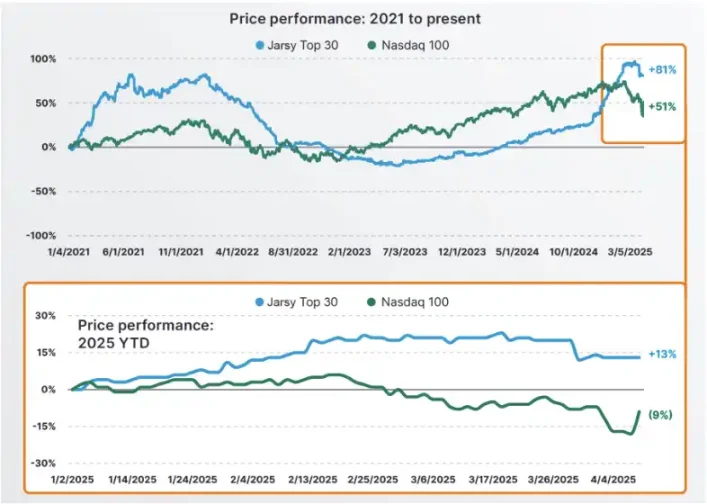
Task: Toggle Jarsy Top 30 series in the 2025 YTD legend
Action: [x=297, y=302]
